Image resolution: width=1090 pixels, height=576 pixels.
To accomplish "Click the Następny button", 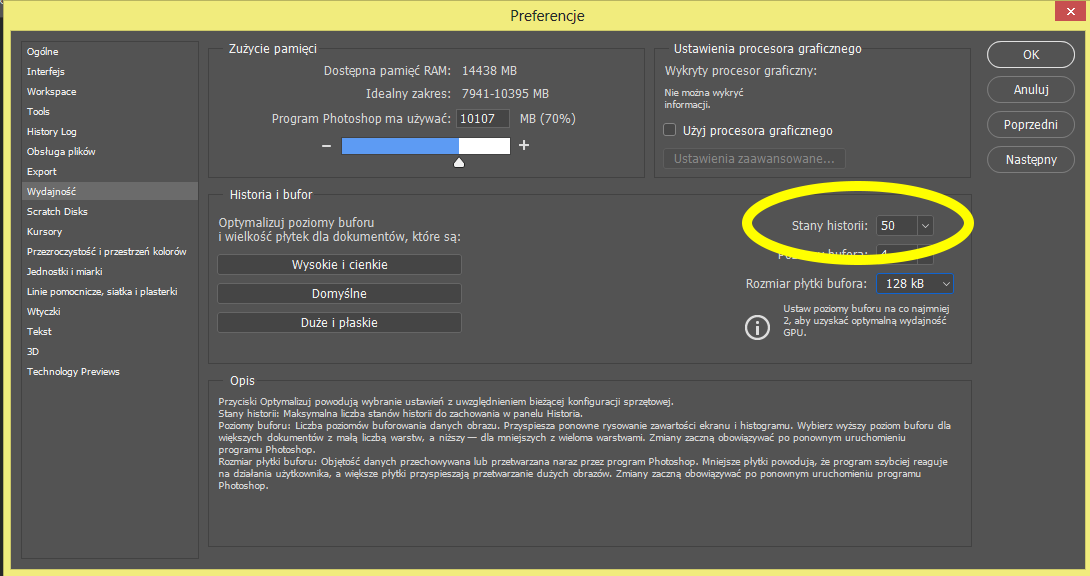I will click(1031, 159).
